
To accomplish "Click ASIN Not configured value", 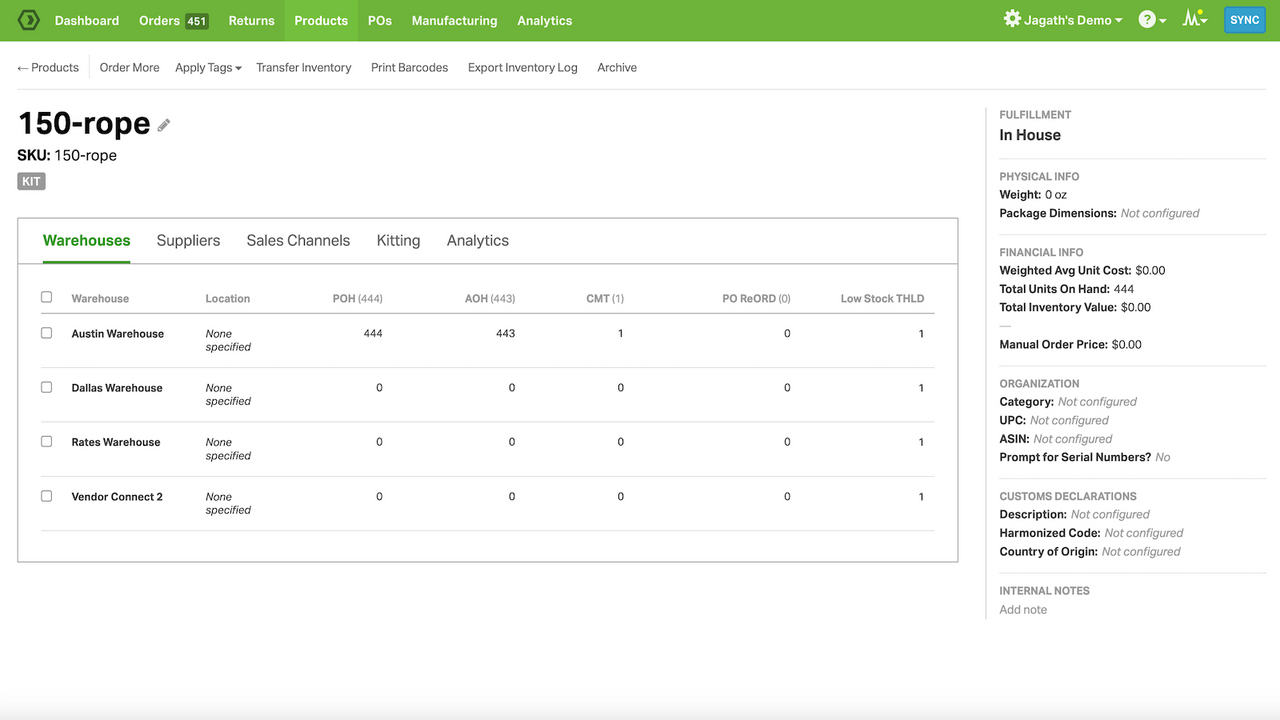I will (x=1073, y=439).
